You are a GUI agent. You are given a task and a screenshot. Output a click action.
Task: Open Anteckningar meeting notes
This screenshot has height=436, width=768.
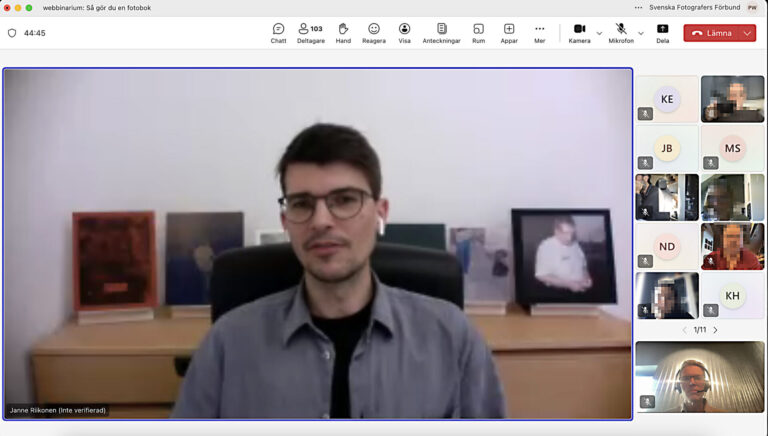pyautogui.click(x=441, y=33)
